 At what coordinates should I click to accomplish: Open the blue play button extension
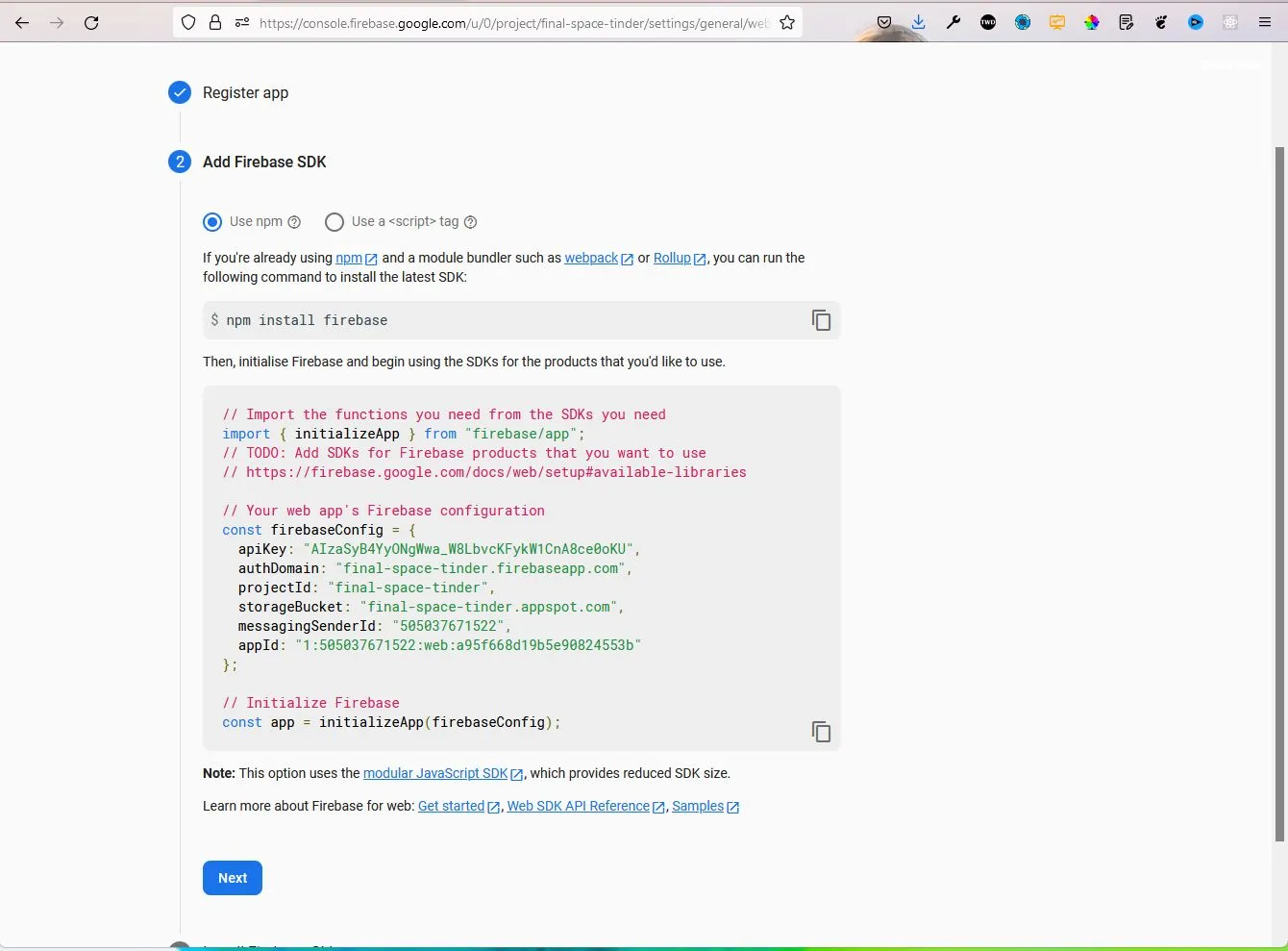(x=1196, y=22)
